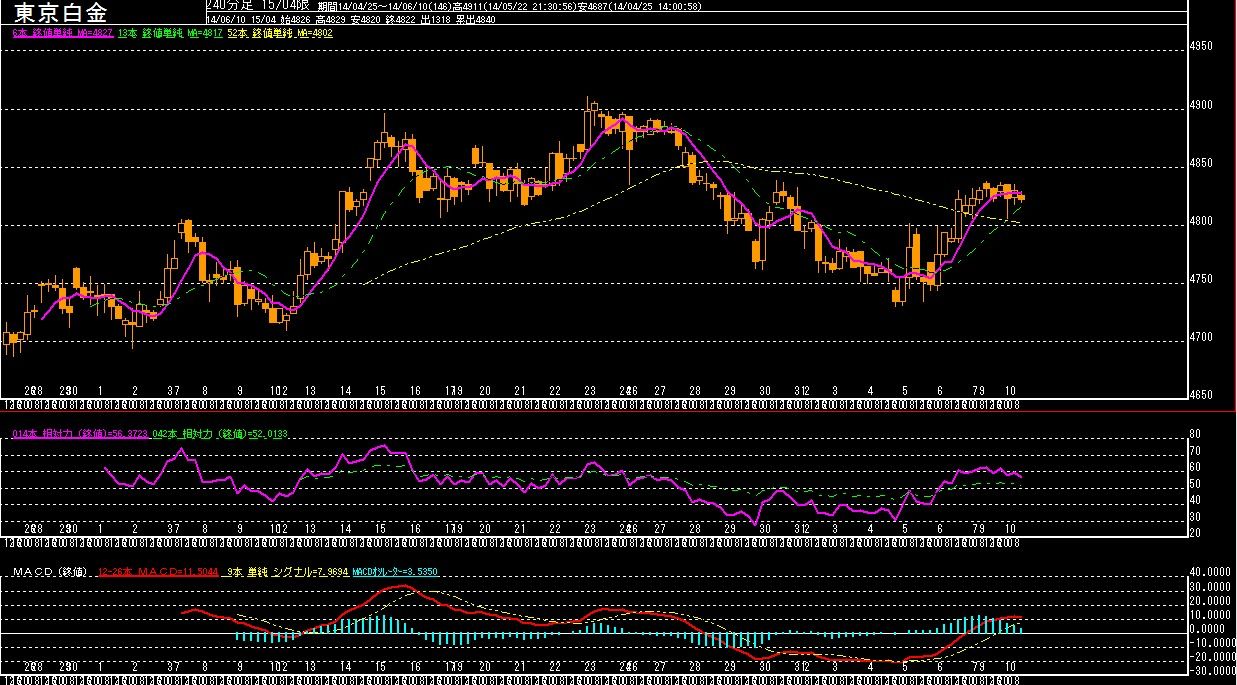Image resolution: width=1237 pixels, height=685 pixels.
Task: Click the 4650 price axis label
Action: point(1201,395)
